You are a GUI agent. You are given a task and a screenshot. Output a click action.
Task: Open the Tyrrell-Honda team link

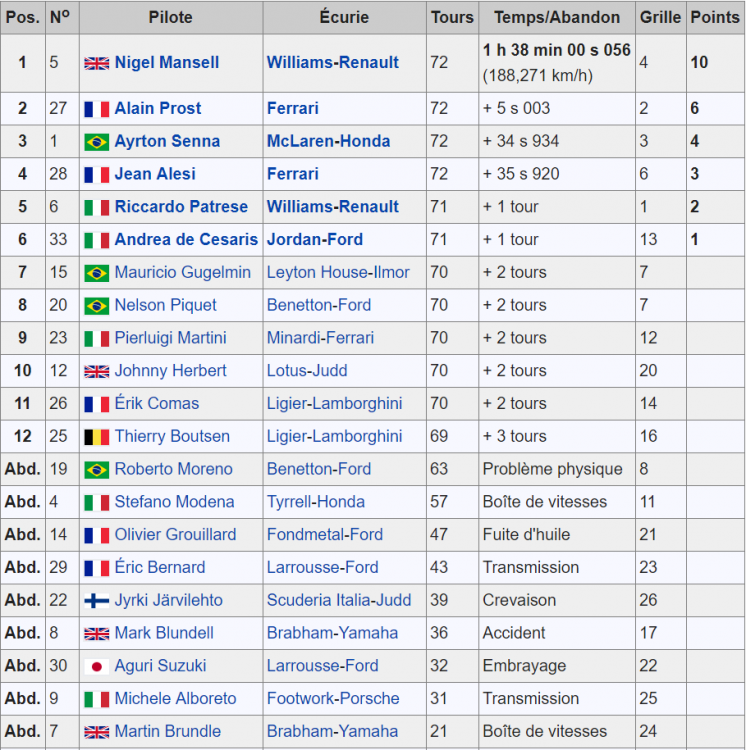click(x=316, y=502)
